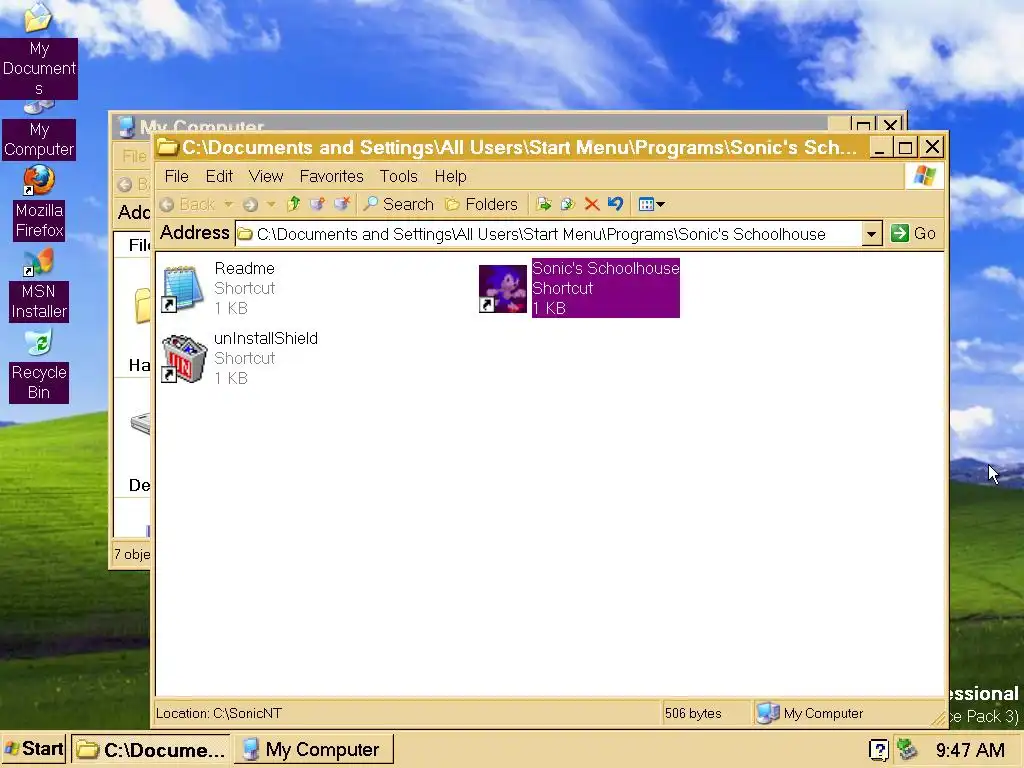Close the Sonic's Schoolhouse folder window
The width and height of the screenshot is (1024, 768).
[x=933, y=147]
